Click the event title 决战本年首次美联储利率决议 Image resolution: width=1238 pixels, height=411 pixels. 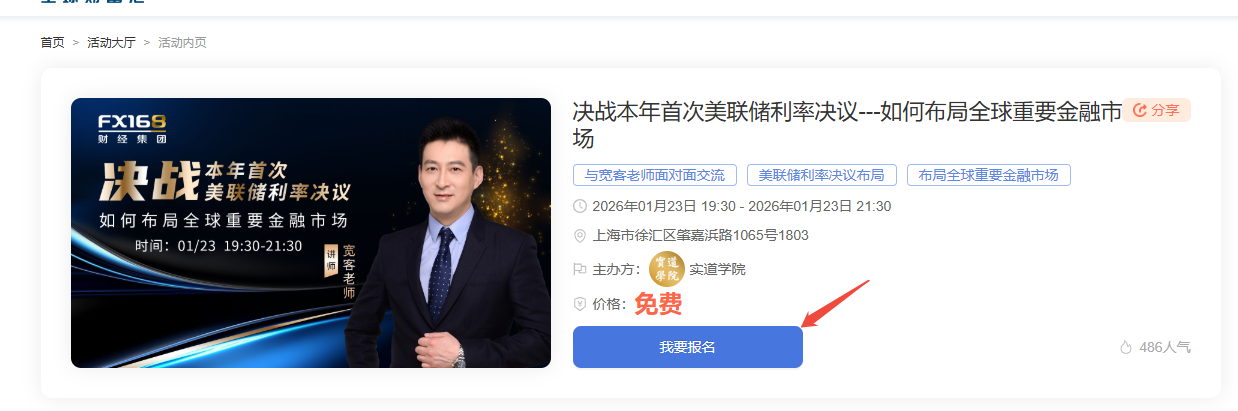tap(714, 112)
